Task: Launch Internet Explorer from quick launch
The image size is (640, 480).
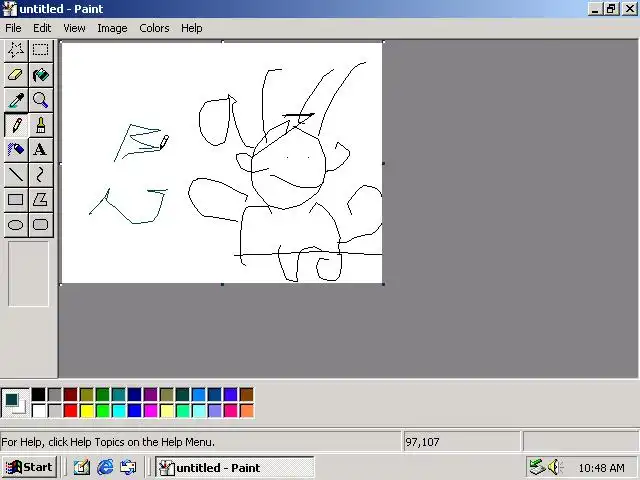Action: [x=105, y=467]
